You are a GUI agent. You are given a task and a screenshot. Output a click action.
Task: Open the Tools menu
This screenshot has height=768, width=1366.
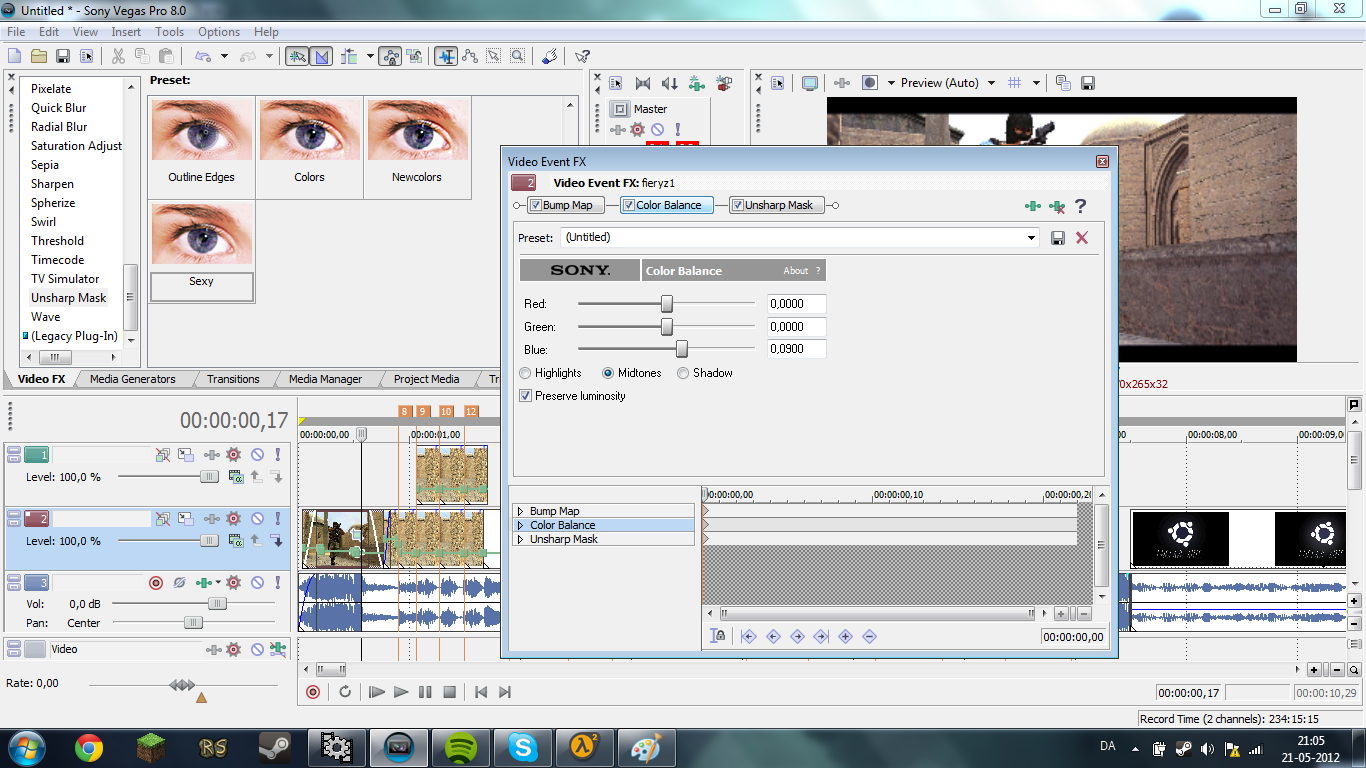(169, 32)
